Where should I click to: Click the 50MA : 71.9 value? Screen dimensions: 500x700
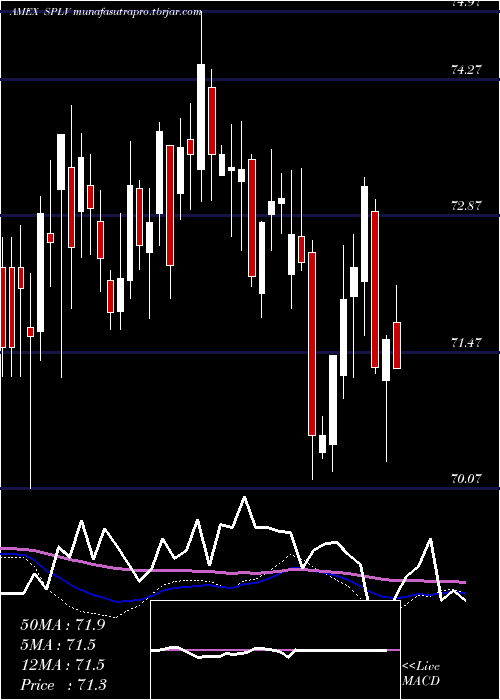coord(62,625)
